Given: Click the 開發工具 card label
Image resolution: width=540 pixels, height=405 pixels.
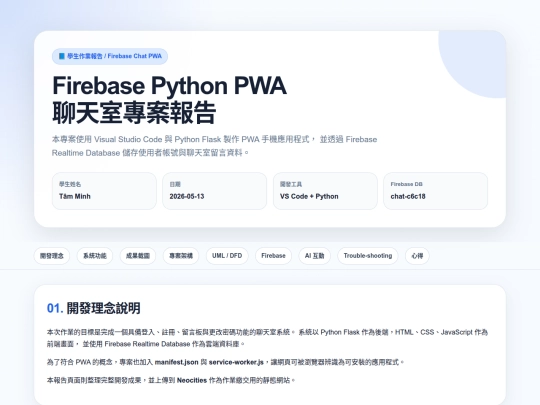Looking at the screenshot, I should 291,184.
